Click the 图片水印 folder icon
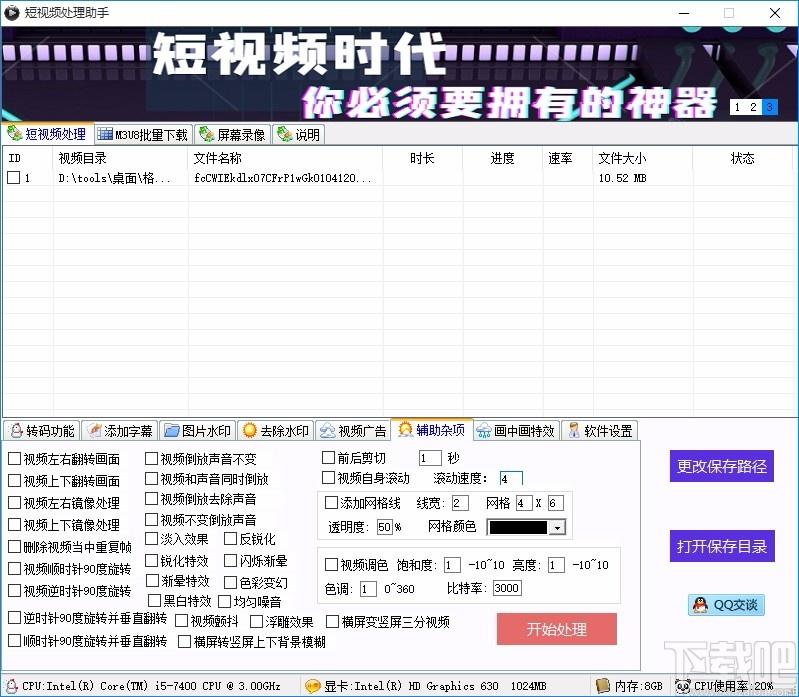This screenshot has width=799, height=697. pyautogui.click(x=172, y=431)
